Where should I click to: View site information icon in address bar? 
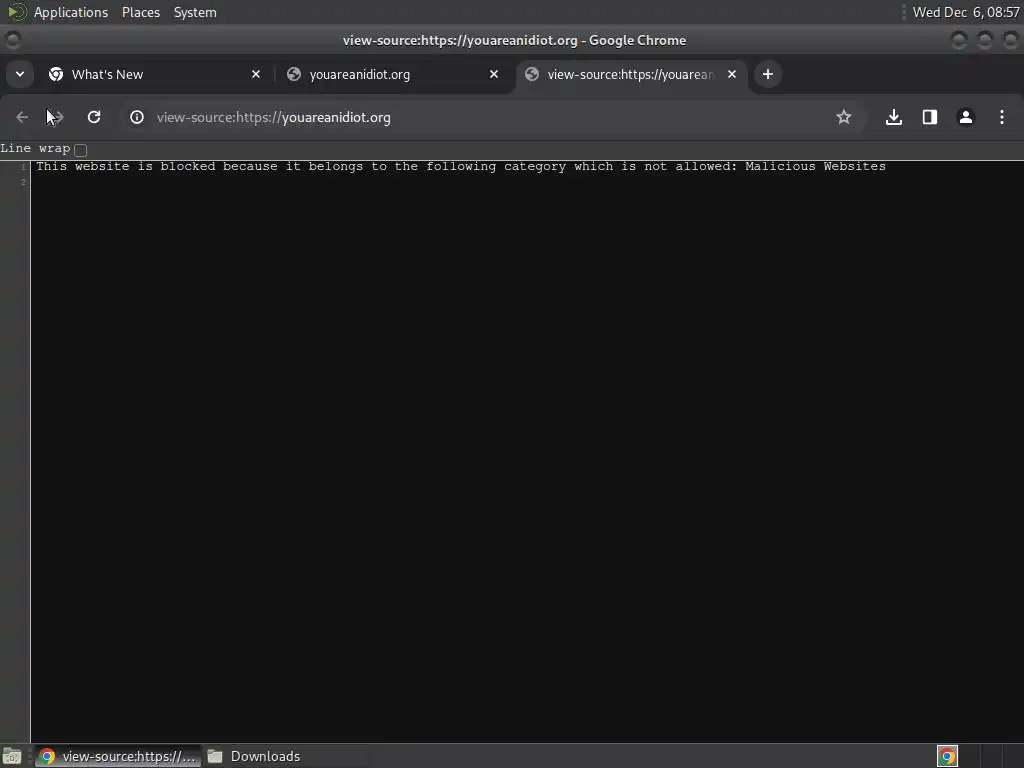click(x=136, y=118)
